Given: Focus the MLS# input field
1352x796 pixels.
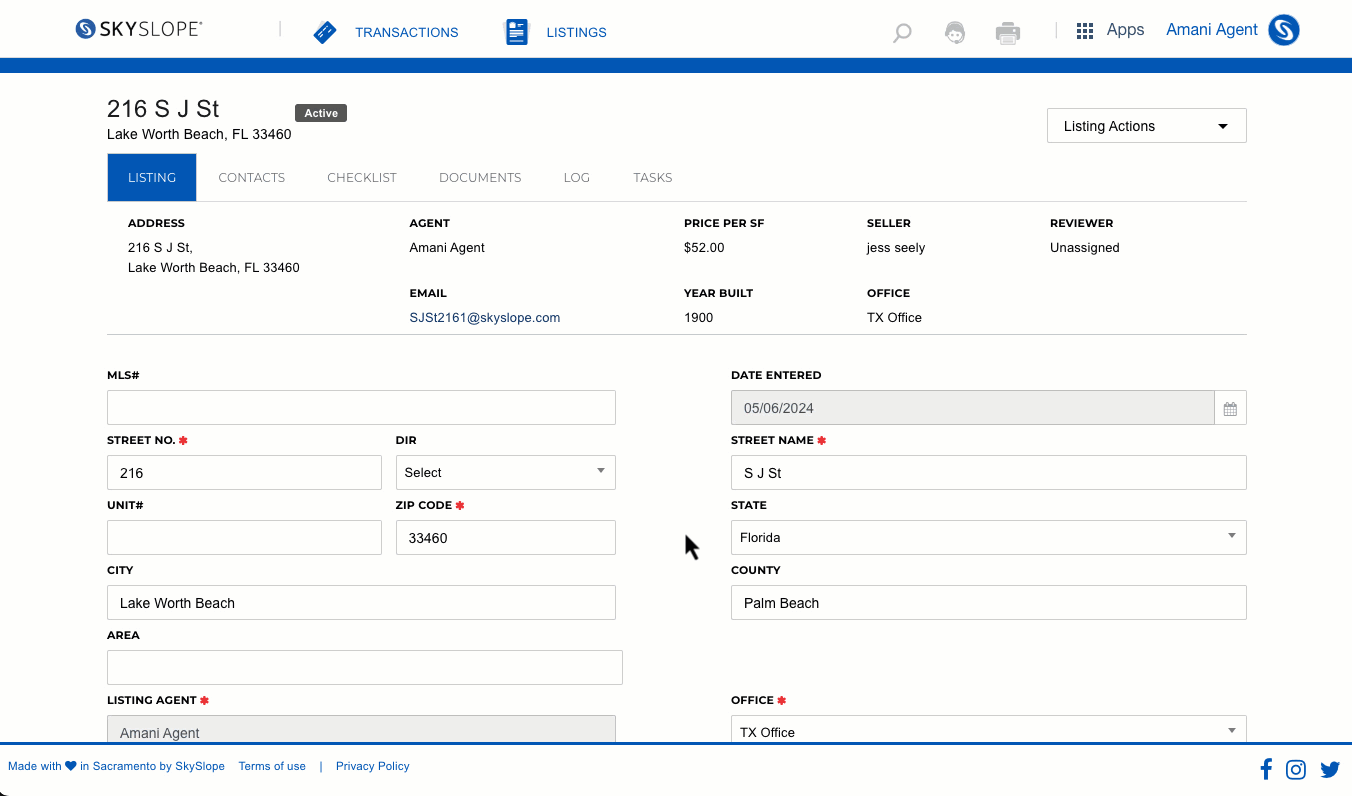Looking at the screenshot, I should [x=361, y=408].
